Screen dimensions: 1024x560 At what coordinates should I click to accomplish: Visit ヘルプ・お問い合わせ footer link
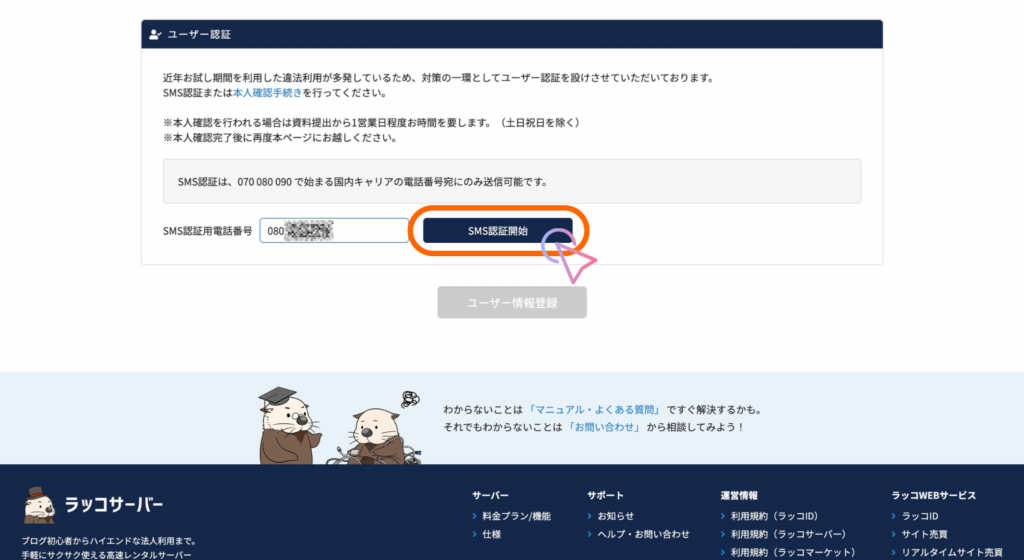(x=643, y=535)
